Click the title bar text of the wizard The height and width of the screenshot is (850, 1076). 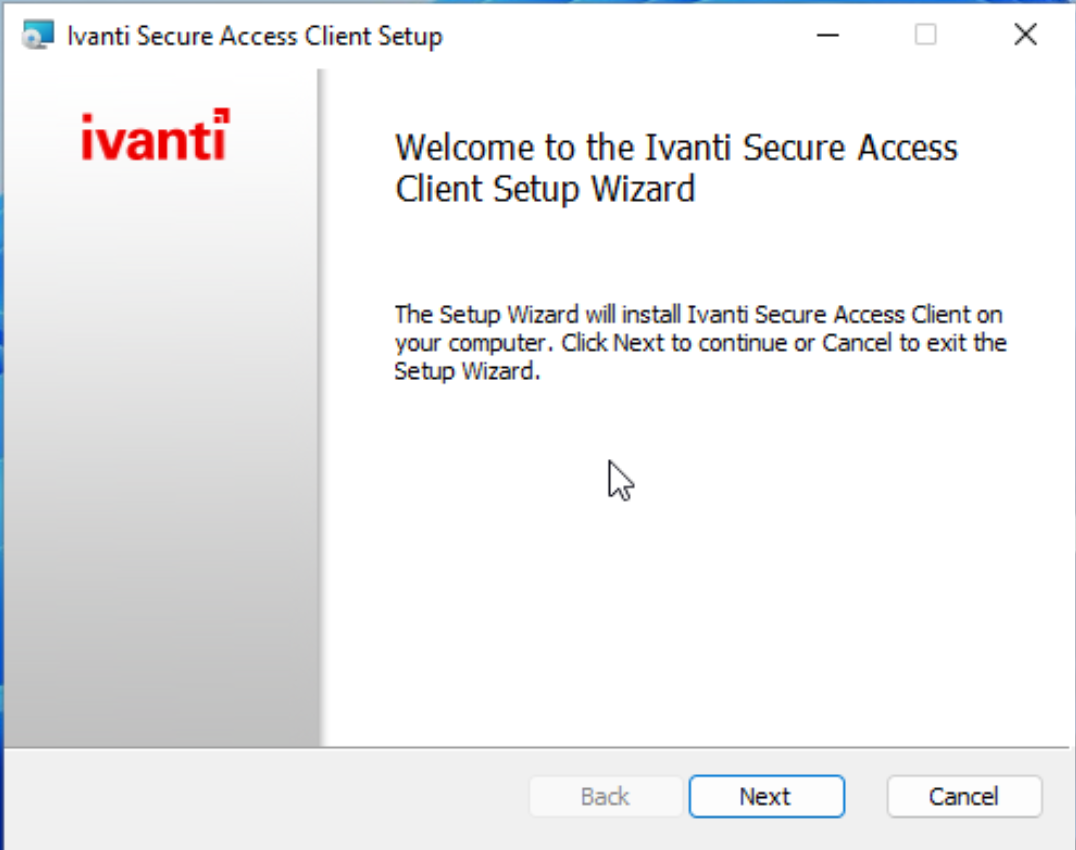(x=253, y=35)
